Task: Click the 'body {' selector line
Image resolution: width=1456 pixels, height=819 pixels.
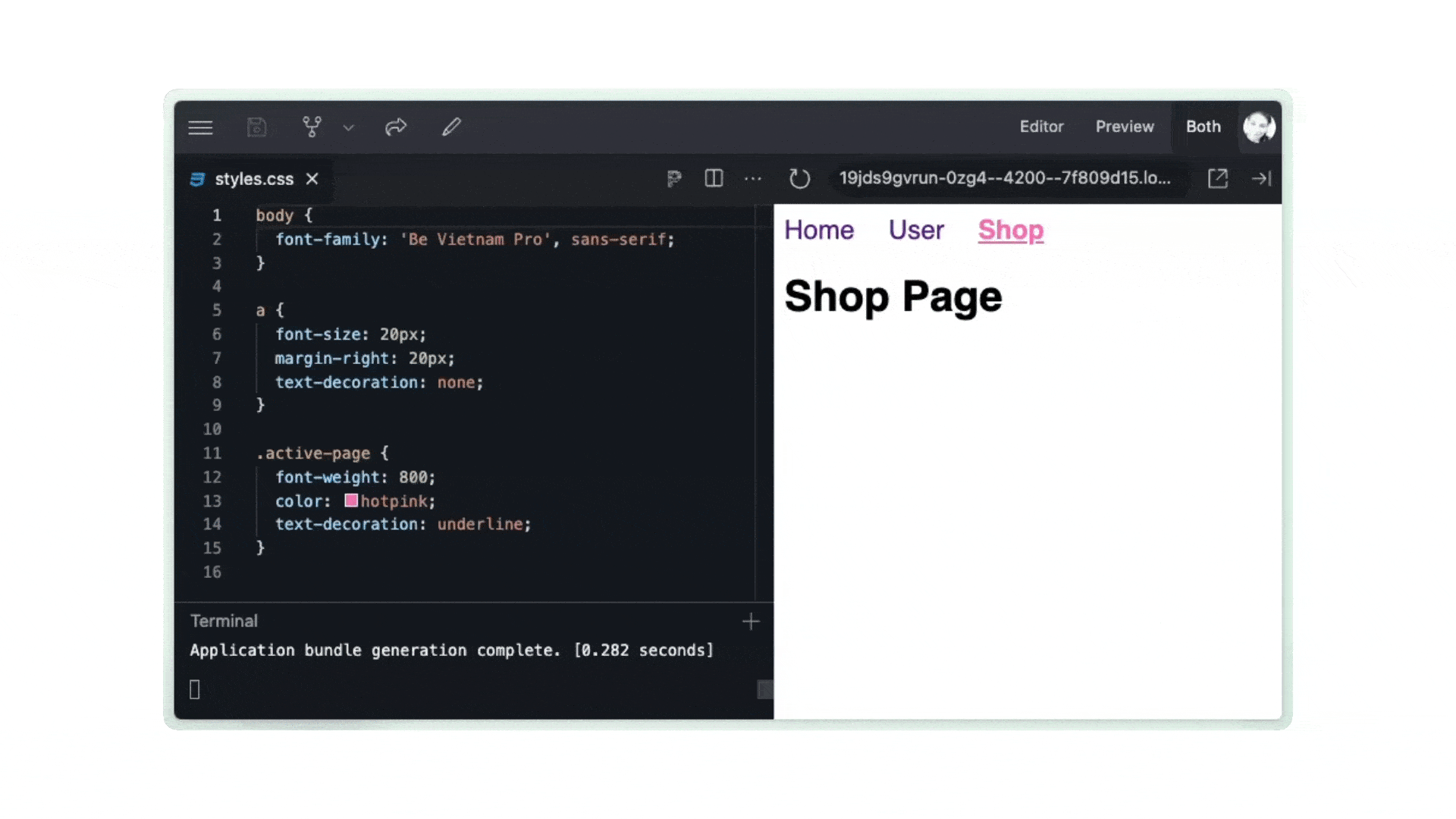Action: (284, 215)
